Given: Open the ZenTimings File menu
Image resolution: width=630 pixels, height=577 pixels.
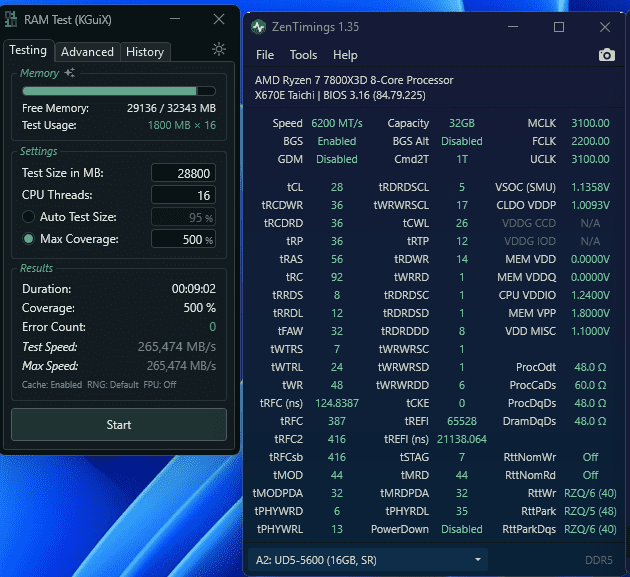Looking at the screenshot, I should pos(265,55).
